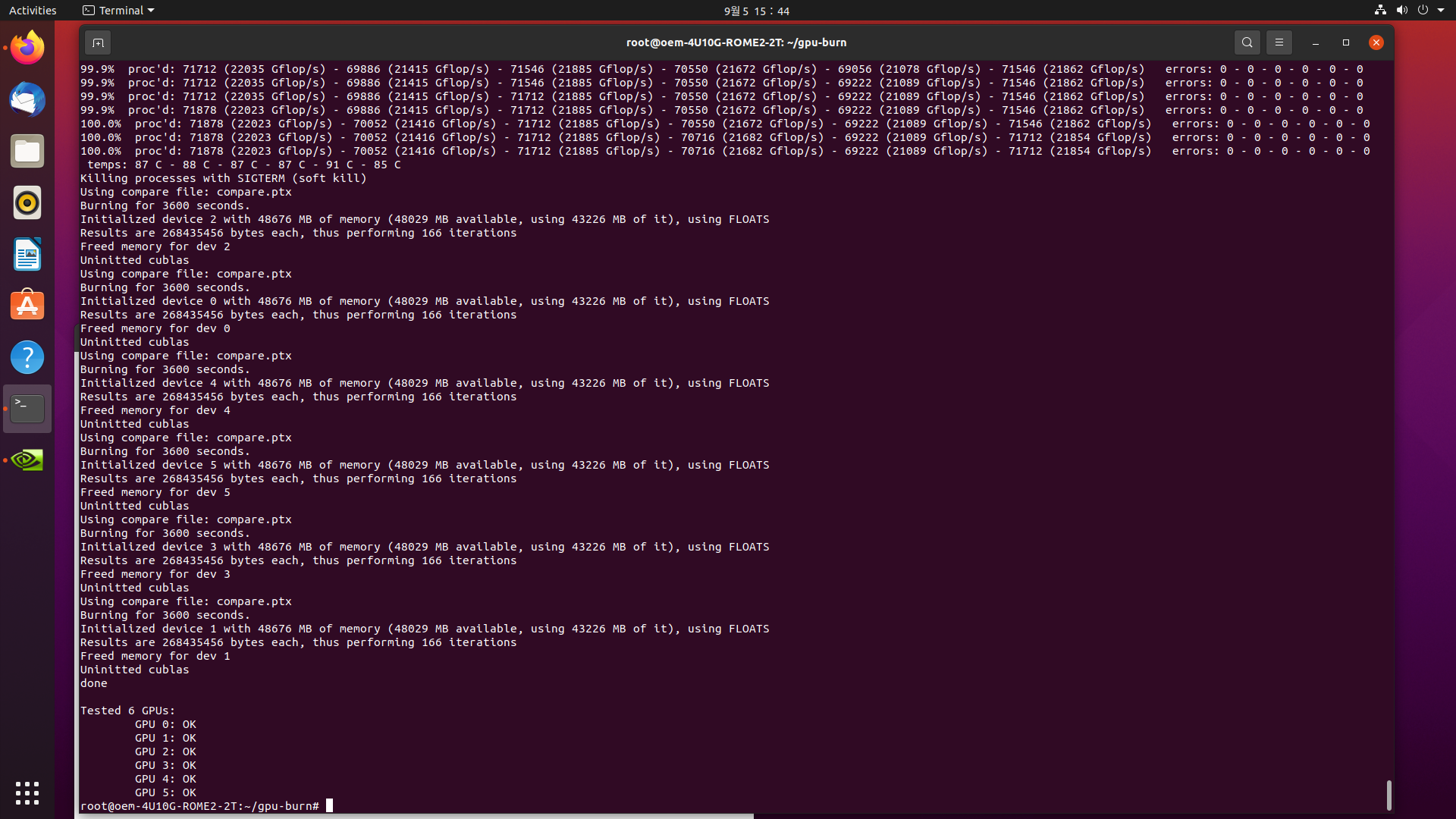Expand the Terminal app menu in top bar

pyautogui.click(x=118, y=11)
